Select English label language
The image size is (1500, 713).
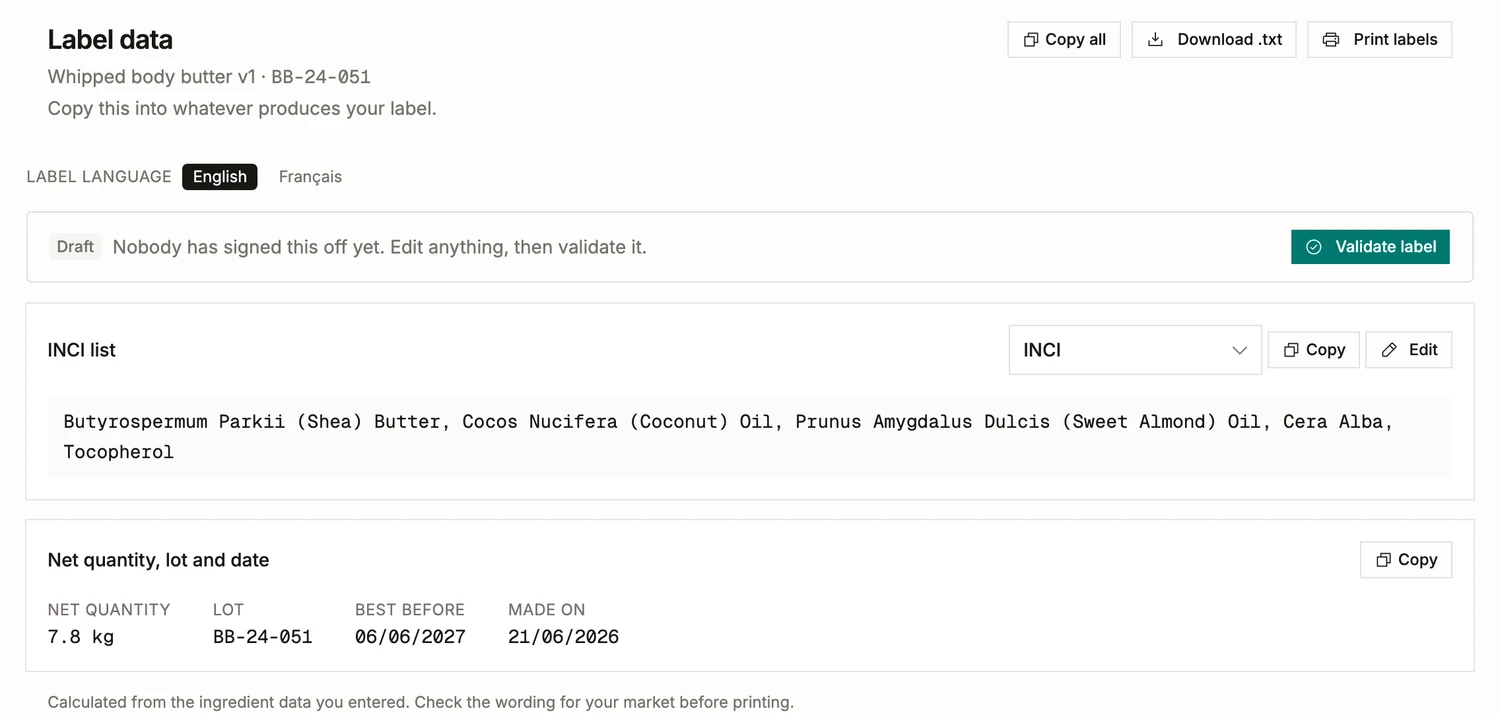[x=220, y=177]
